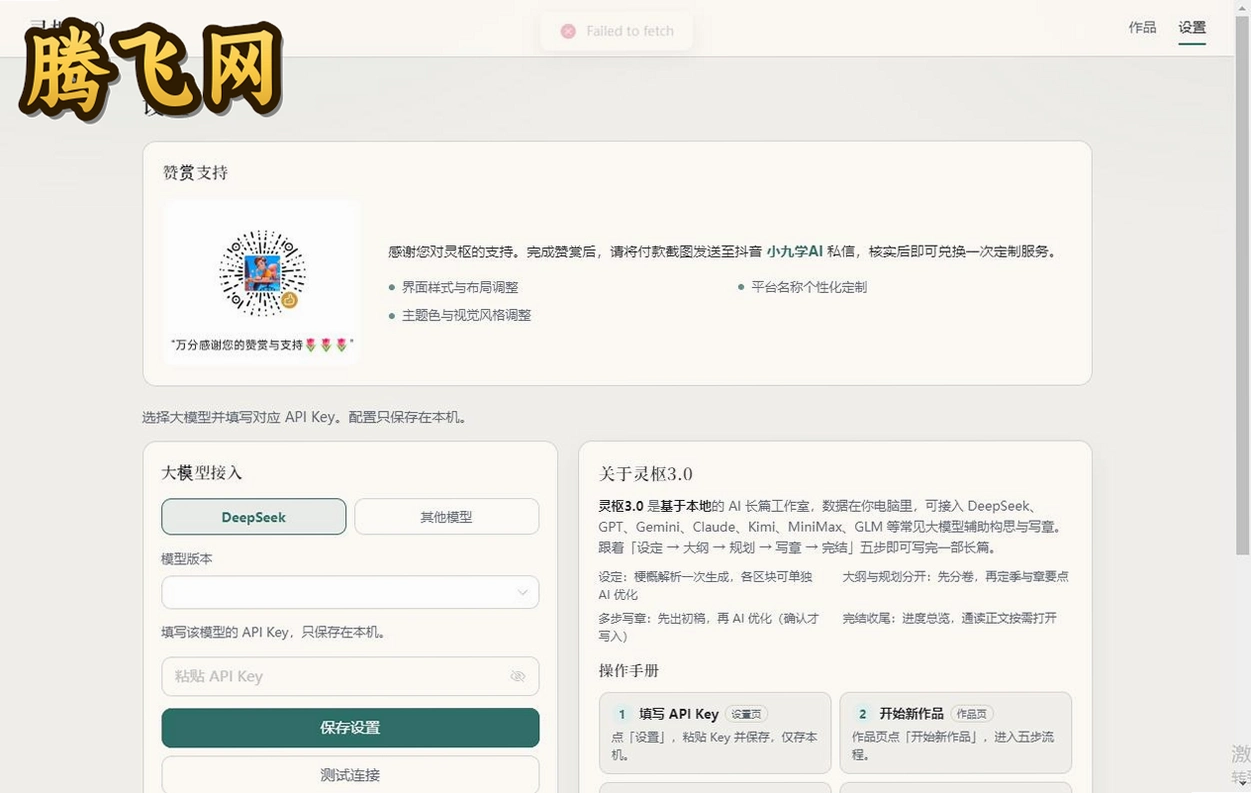Select the DeepSeek model option
The height and width of the screenshot is (793, 1251).
tap(254, 517)
